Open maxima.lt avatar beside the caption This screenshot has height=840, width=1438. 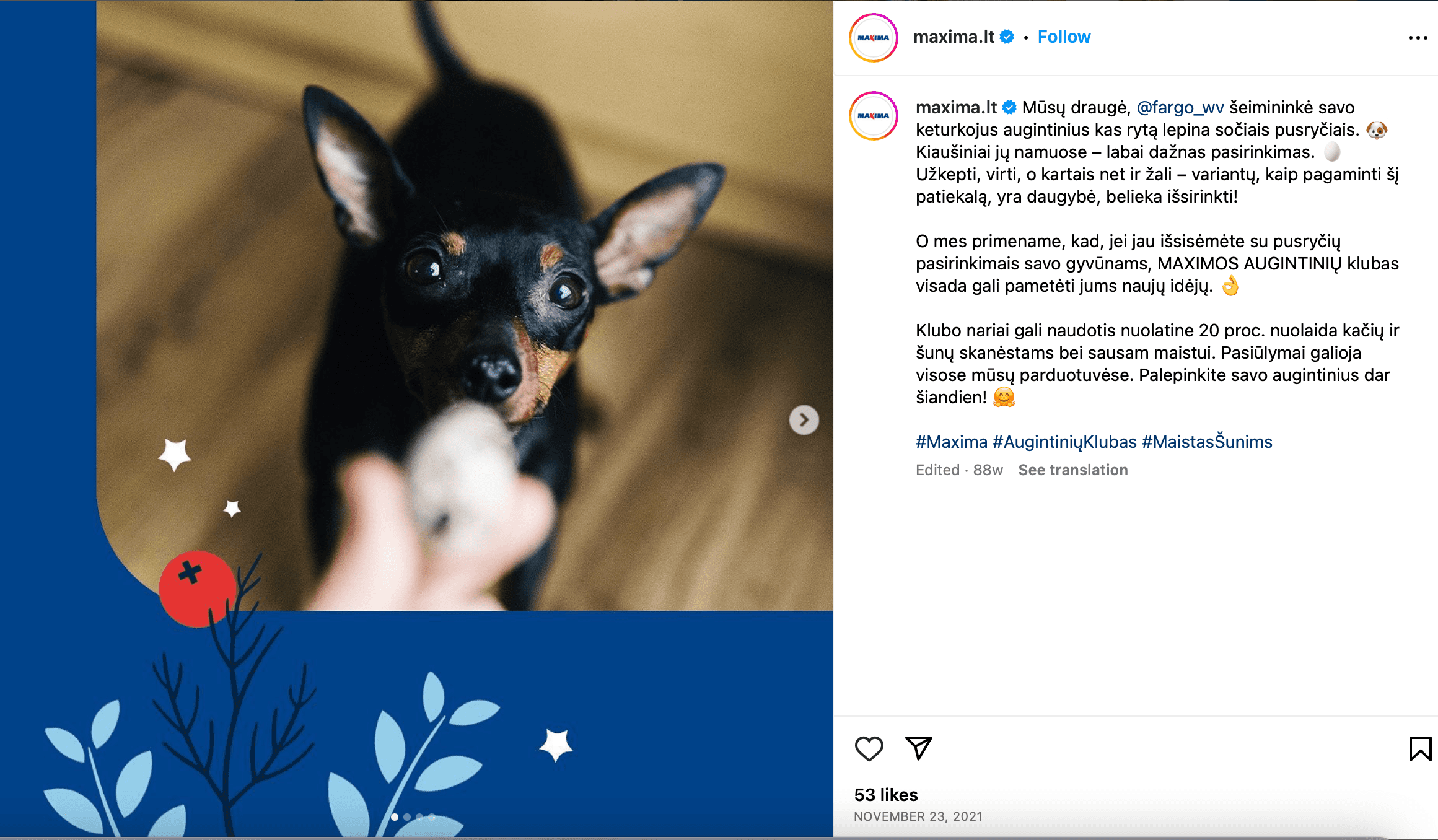click(x=873, y=116)
